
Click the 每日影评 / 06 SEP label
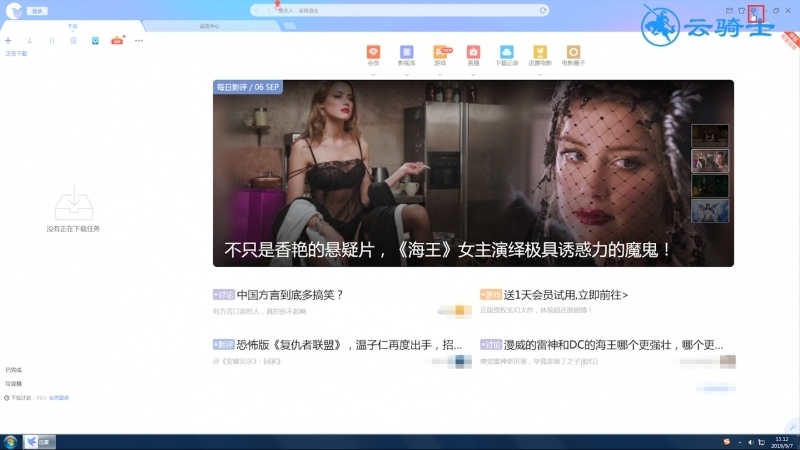[248, 87]
